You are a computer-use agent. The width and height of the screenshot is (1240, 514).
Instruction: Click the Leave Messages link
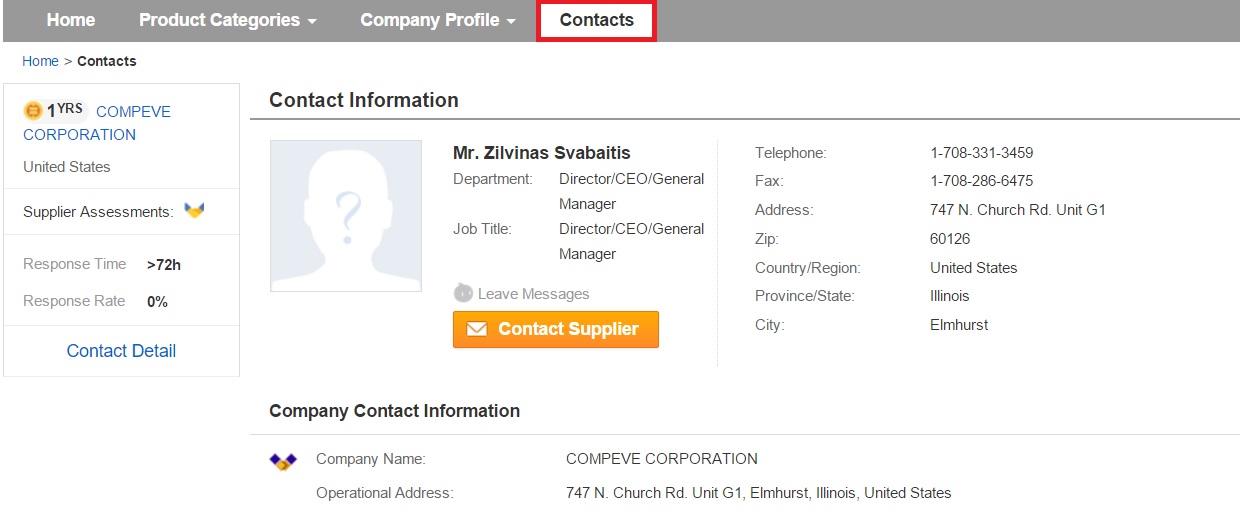[533, 294]
